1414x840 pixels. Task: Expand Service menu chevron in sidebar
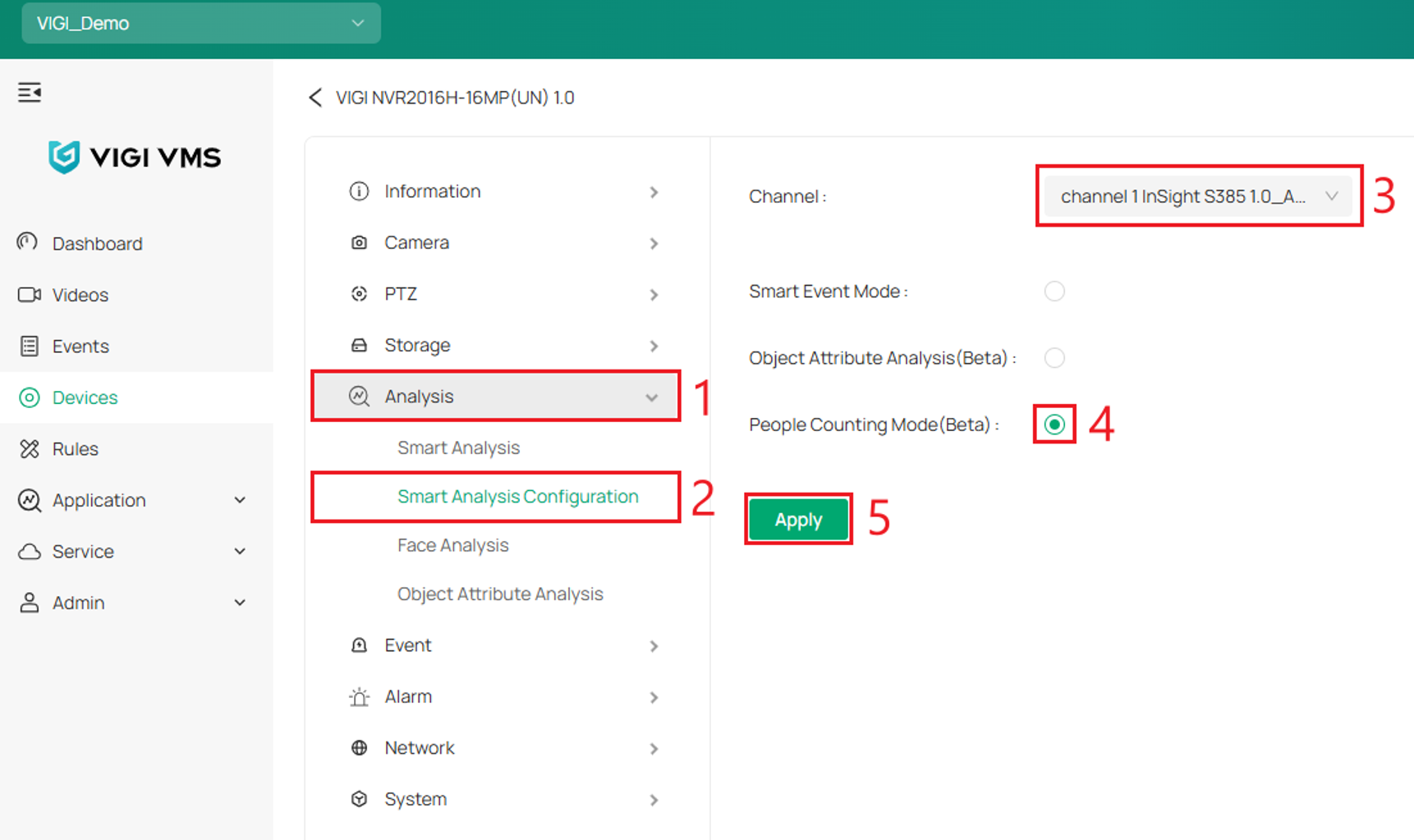click(240, 552)
